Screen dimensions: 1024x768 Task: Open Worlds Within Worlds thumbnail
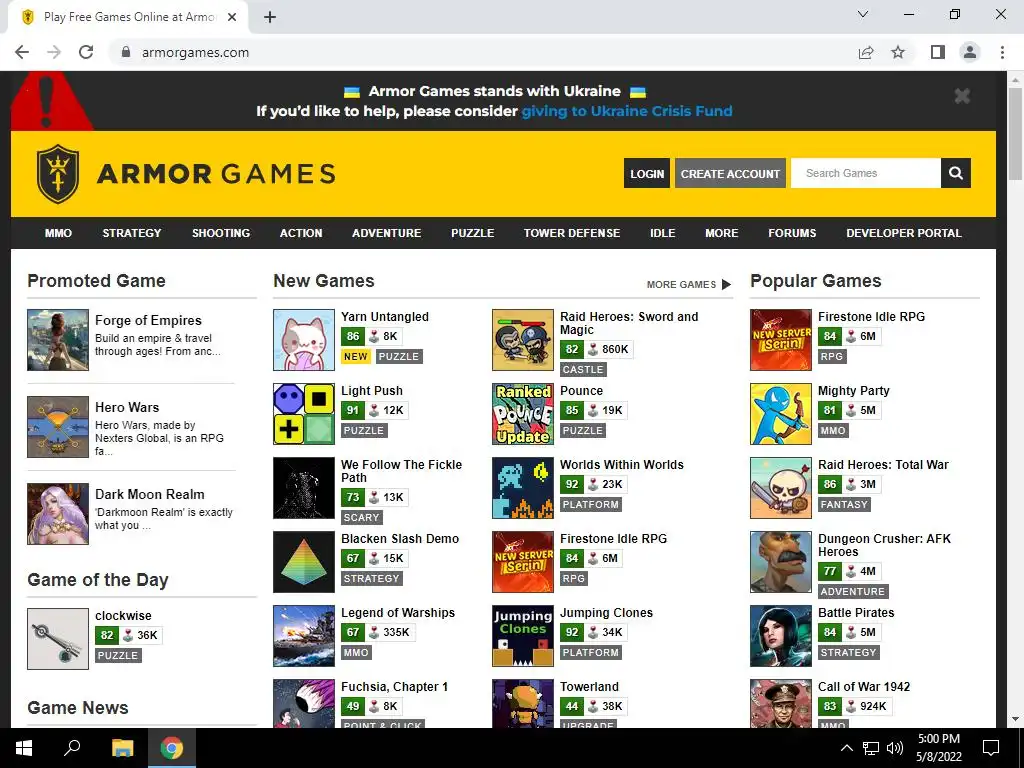point(522,488)
